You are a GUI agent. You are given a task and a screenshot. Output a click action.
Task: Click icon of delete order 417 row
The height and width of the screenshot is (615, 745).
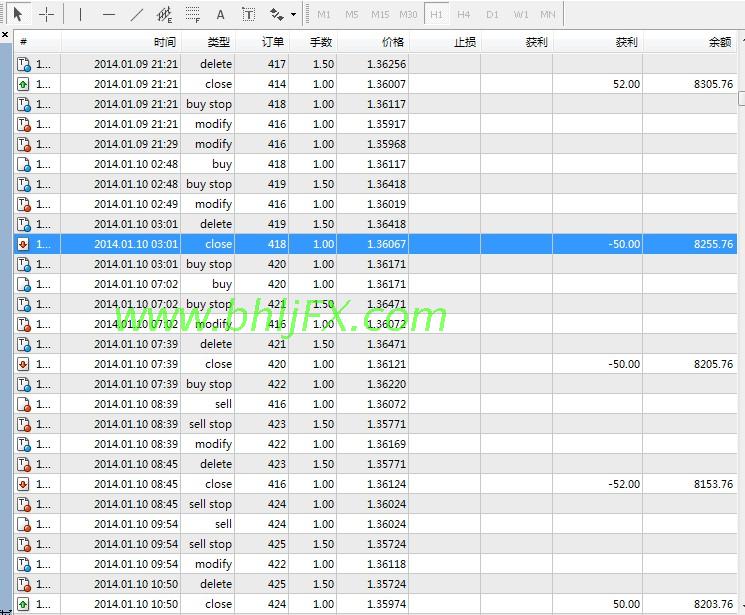[23, 64]
